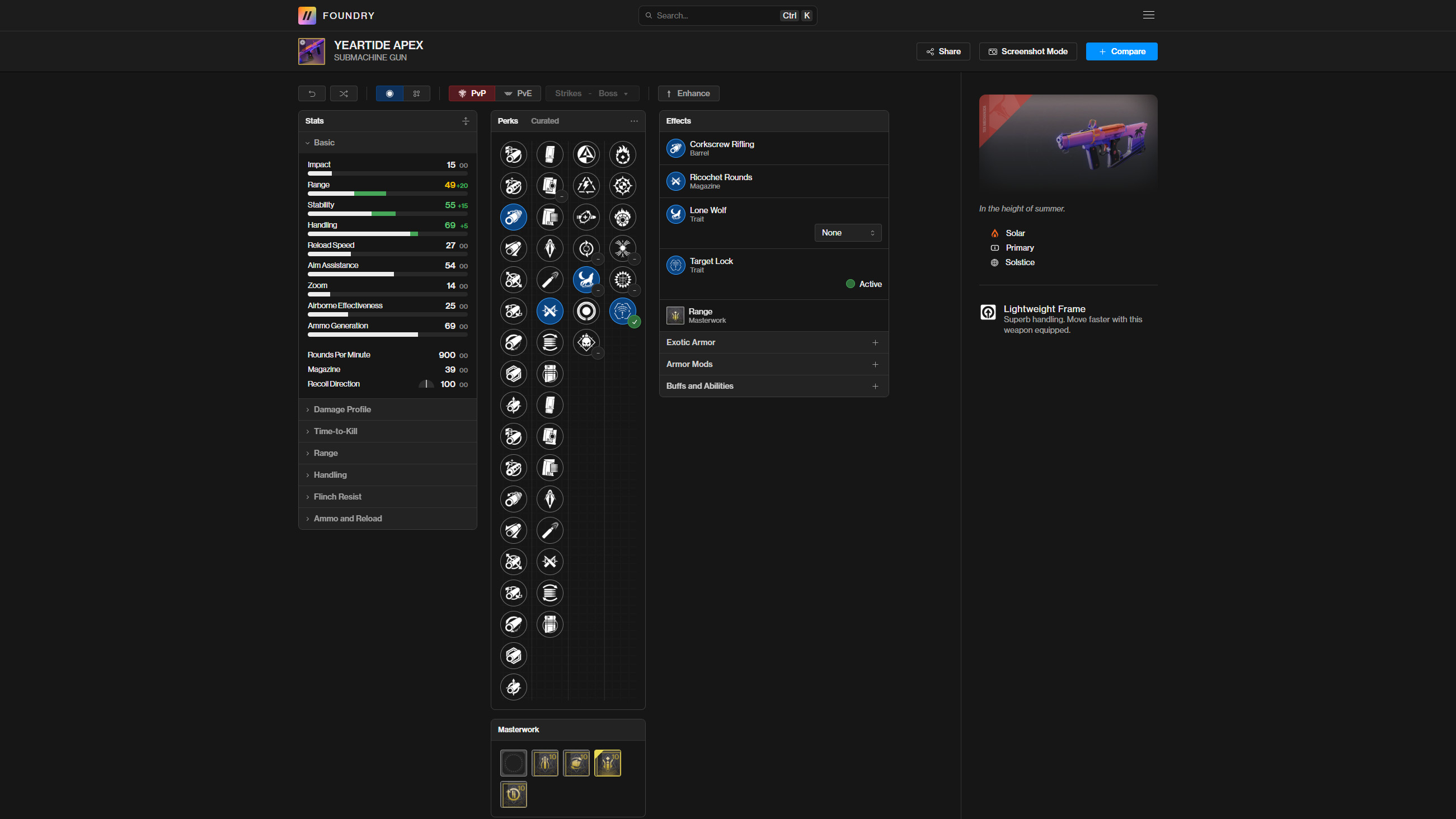Image resolution: width=1456 pixels, height=819 pixels.
Task: Click the randomize shuffle icon
Action: tap(344, 93)
